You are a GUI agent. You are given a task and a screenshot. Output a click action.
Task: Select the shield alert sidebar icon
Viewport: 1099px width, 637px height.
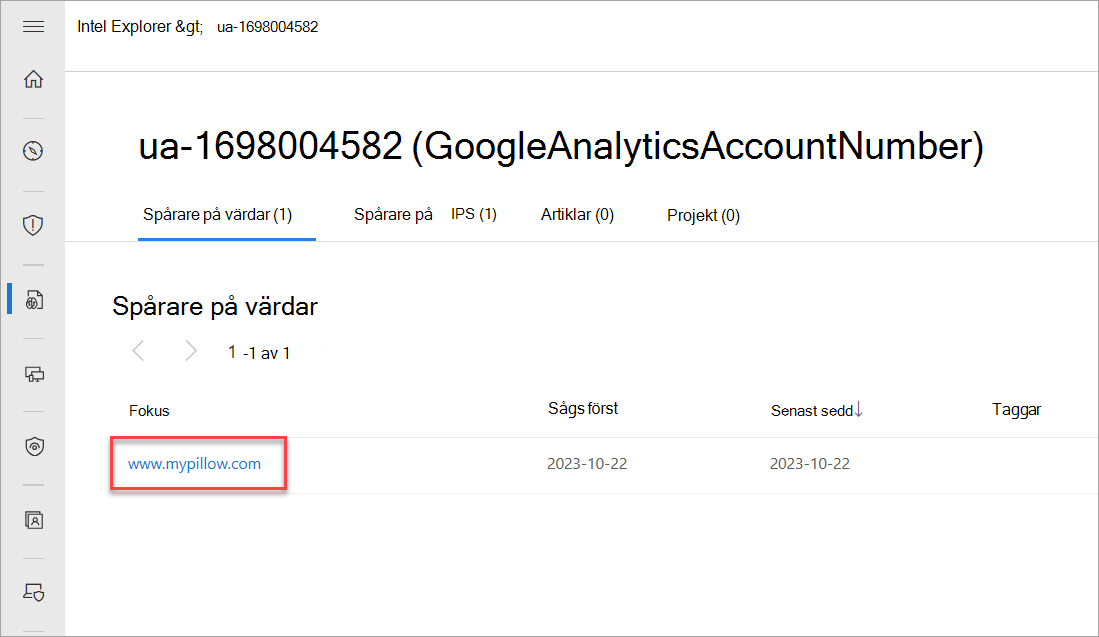click(x=33, y=225)
